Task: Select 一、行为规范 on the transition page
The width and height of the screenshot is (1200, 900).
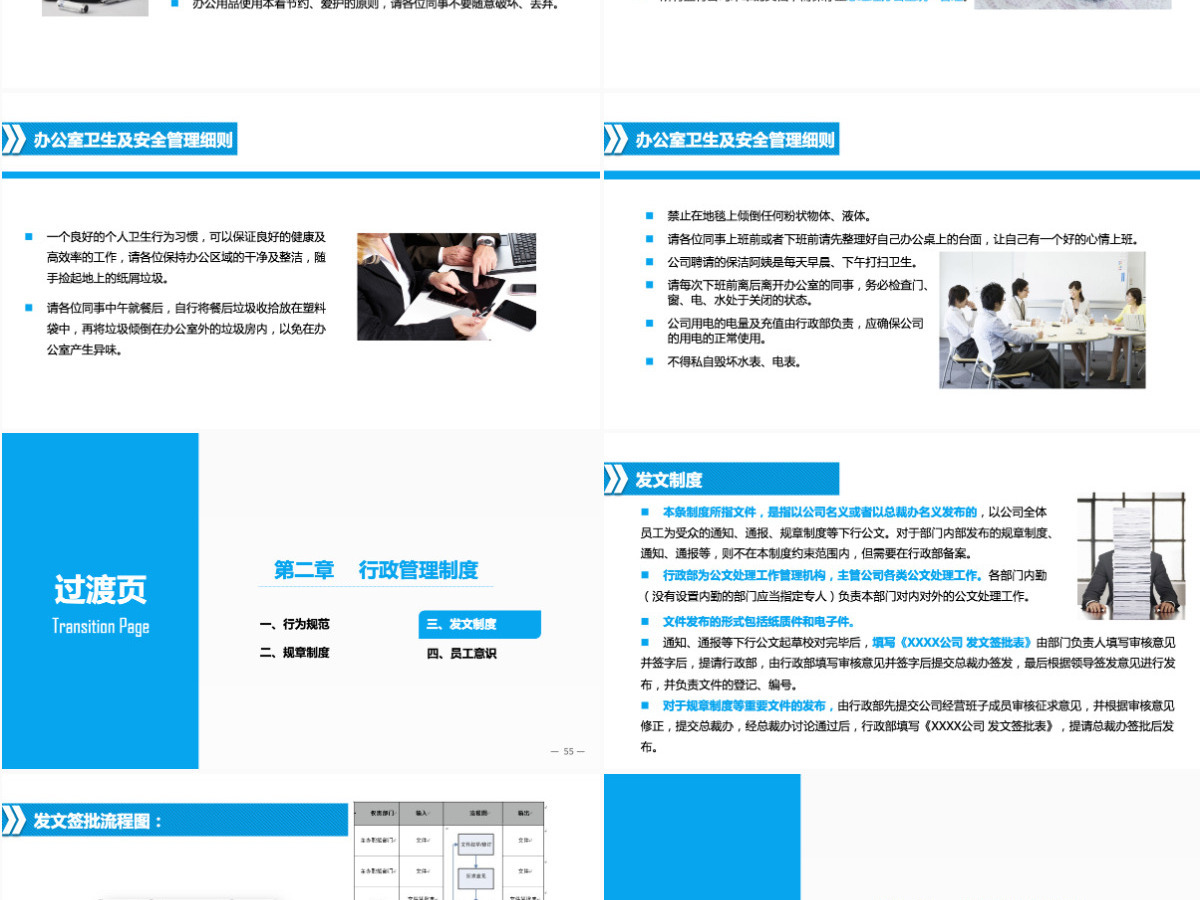Action: [x=294, y=624]
